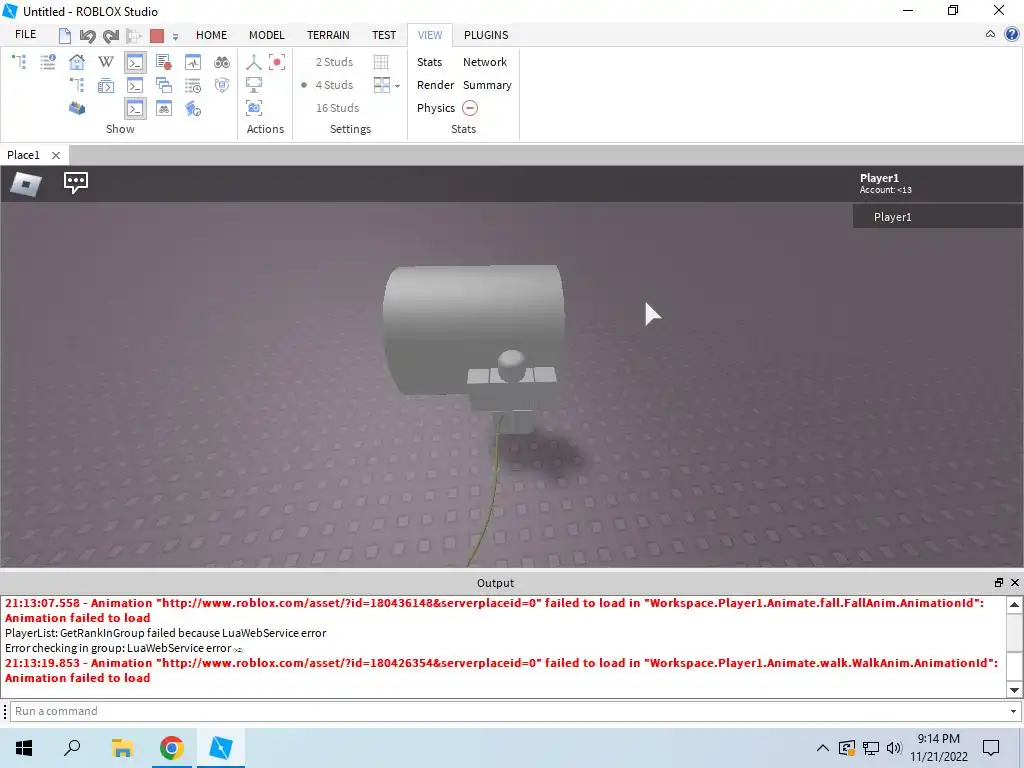This screenshot has width=1024, height=768.
Task: Open the Script Analysis icon
Action: [x=106, y=85]
